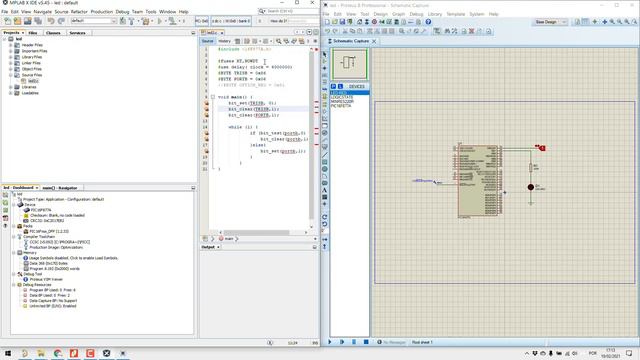Expand Libraries node in project tree
This screenshot has width=640, height=360.
(x=11, y=87)
